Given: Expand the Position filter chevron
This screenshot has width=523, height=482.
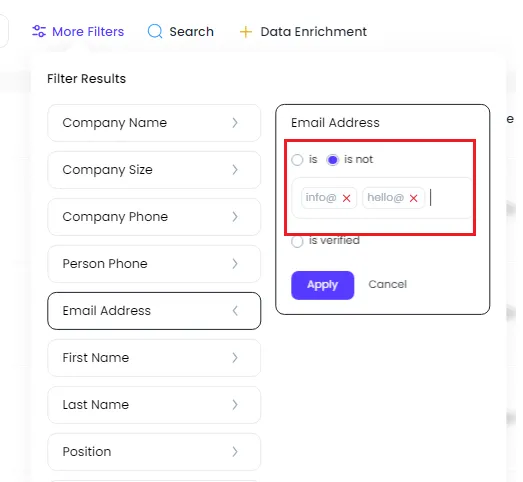Looking at the screenshot, I should [x=235, y=452].
